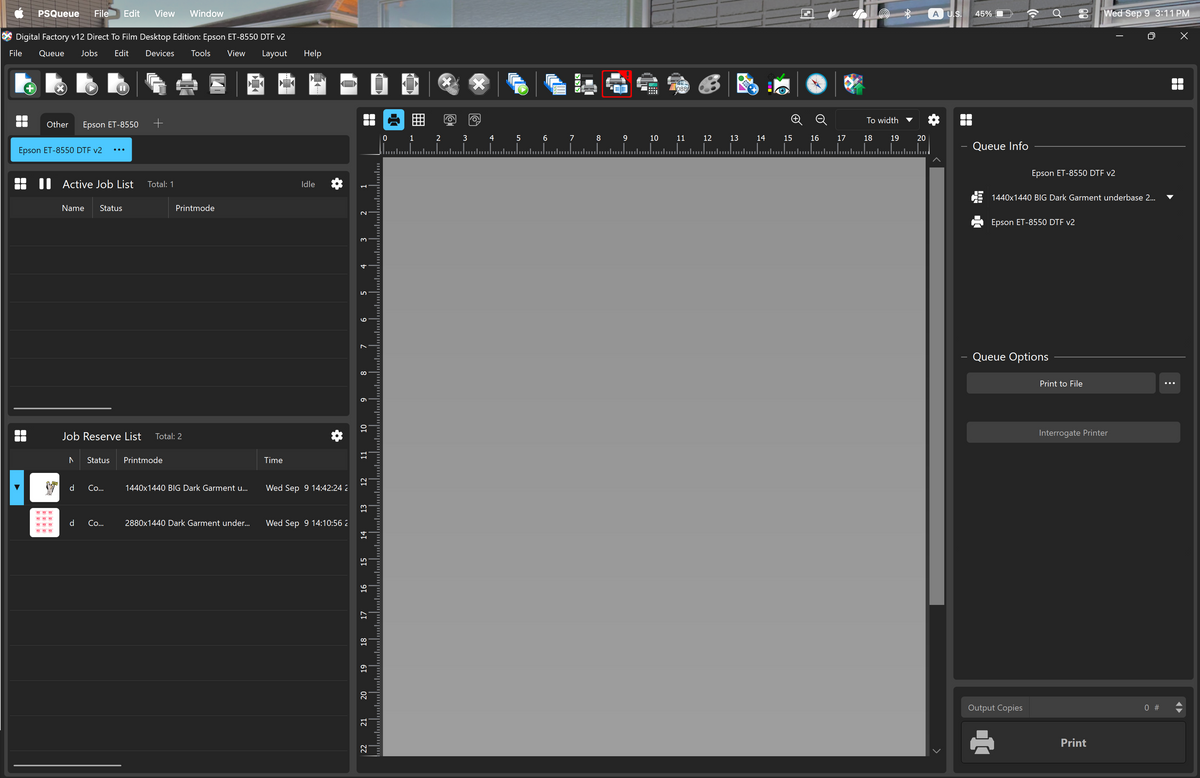Screen dimensions: 1200x778
Task: Open the 1440x1440 BIG Dark Garment printmode dropdown
Action: (1170, 198)
